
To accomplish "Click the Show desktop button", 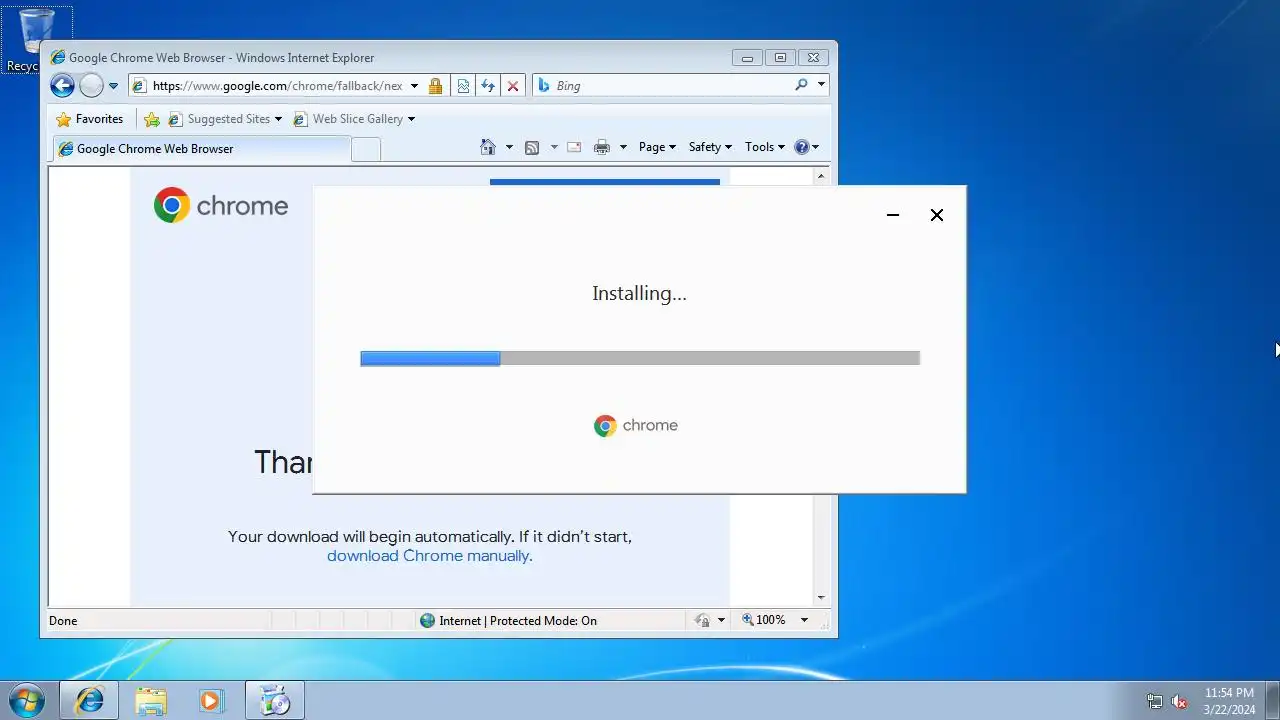I will (x=1272, y=701).
